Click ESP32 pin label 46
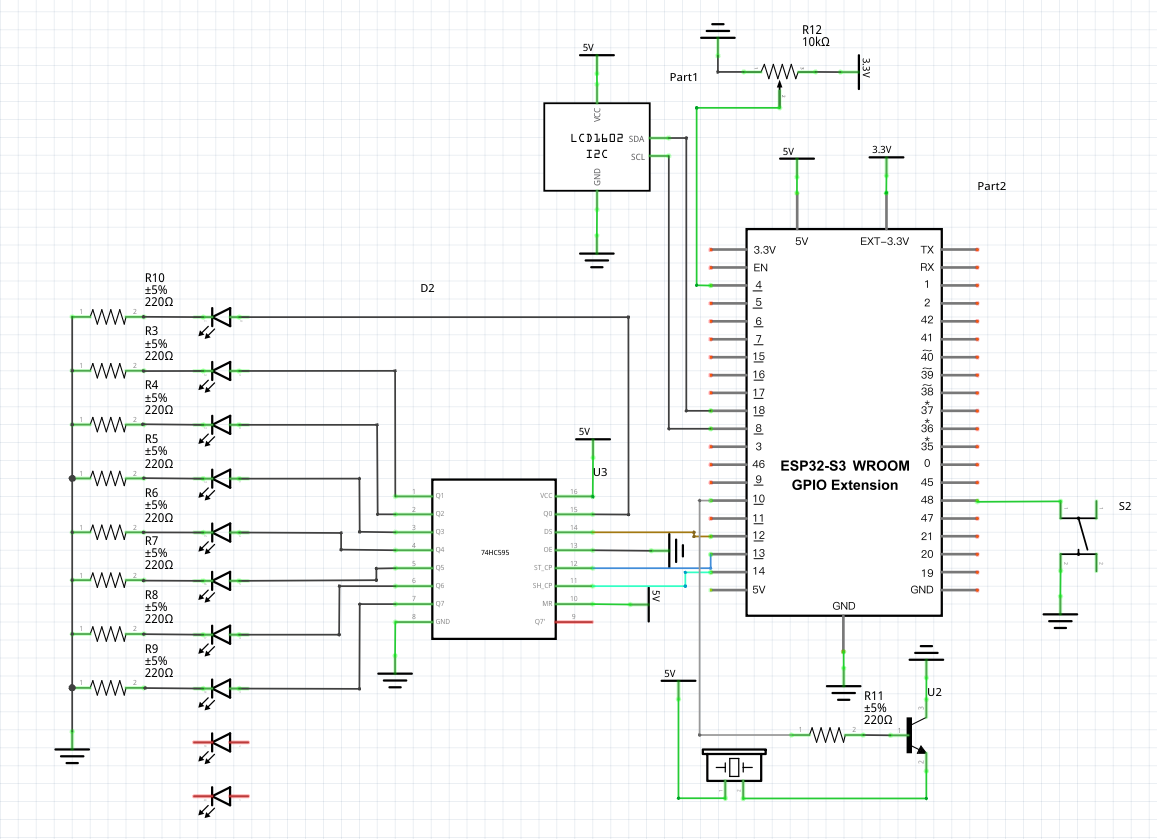This screenshot has height=839, width=1157. (x=759, y=464)
